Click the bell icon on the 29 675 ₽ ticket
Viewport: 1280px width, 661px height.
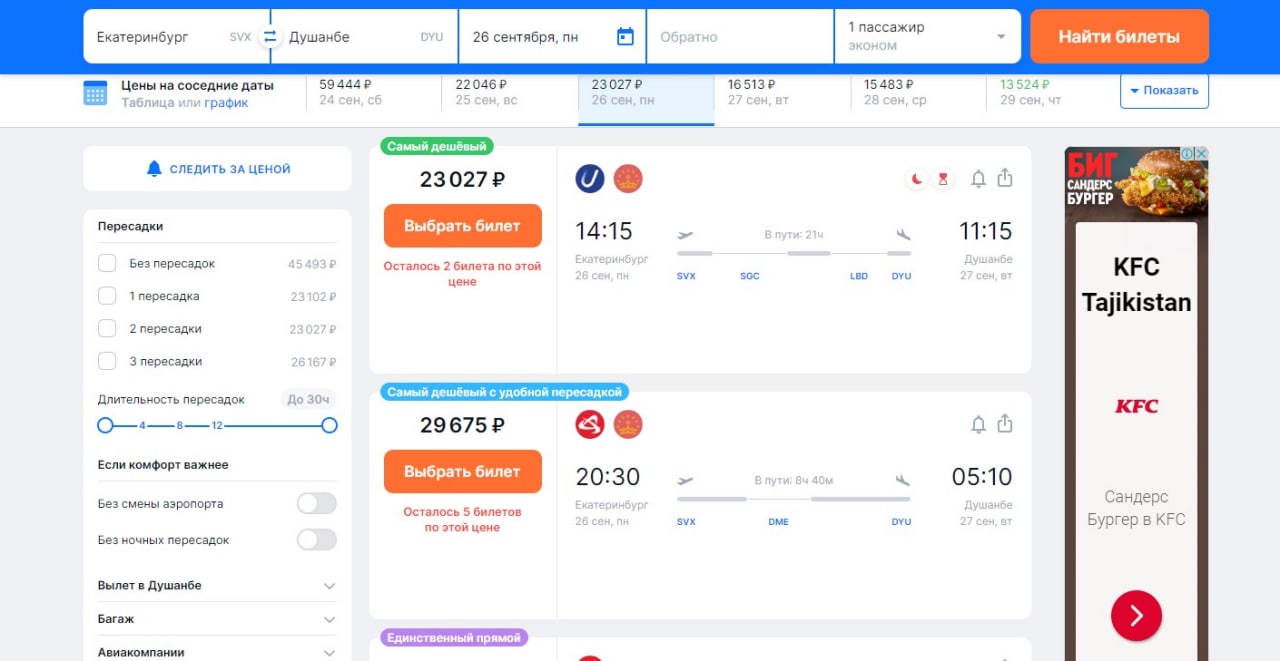(x=978, y=425)
